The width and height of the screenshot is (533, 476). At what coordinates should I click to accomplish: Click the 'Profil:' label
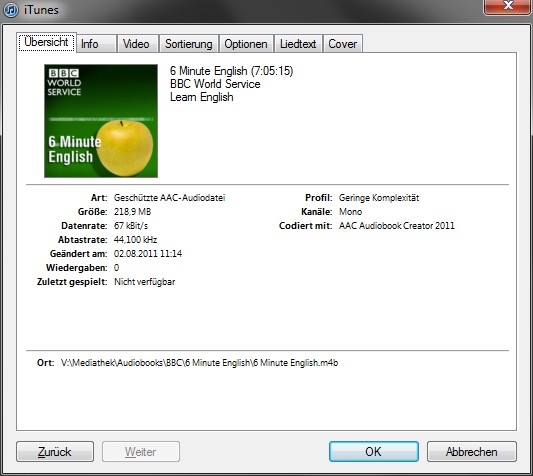tap(319, 198)
